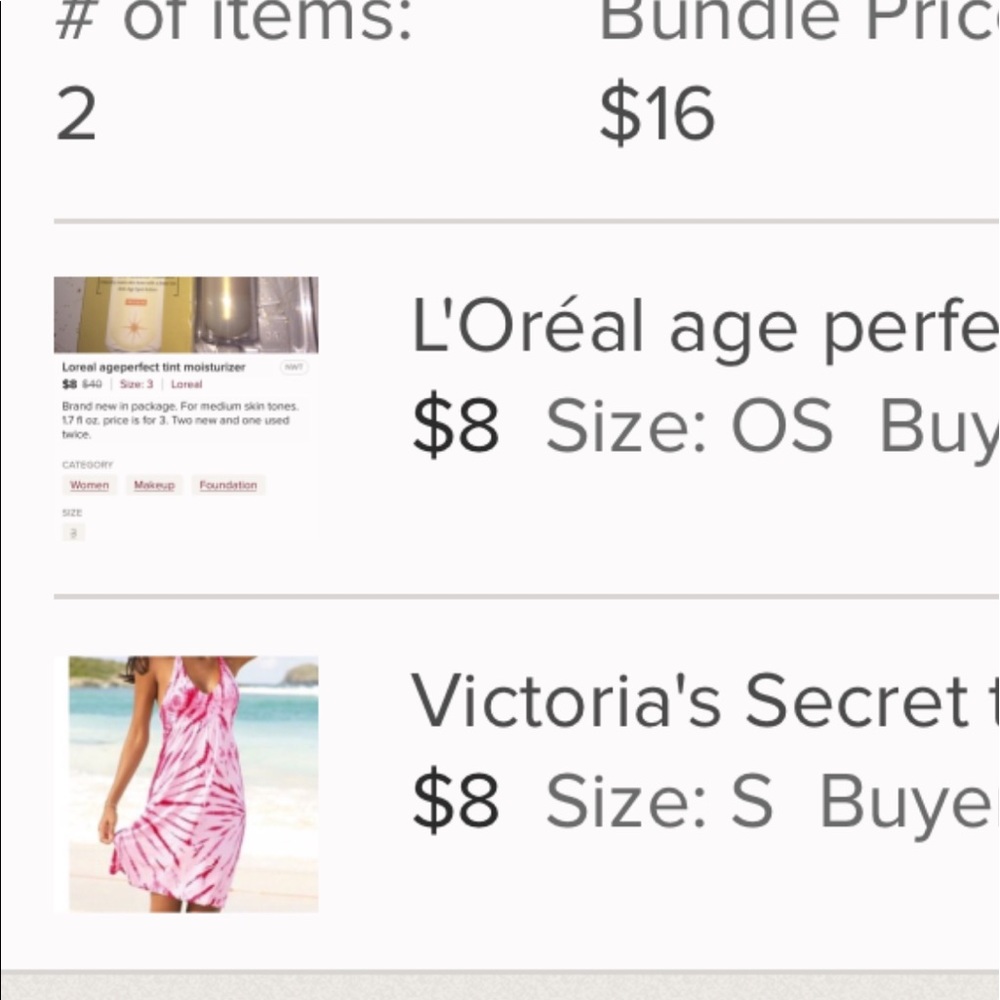The height and width of the screenshot is (1000, 1000).
Task: Open the Foundation category link
Action: coord(228,485)
